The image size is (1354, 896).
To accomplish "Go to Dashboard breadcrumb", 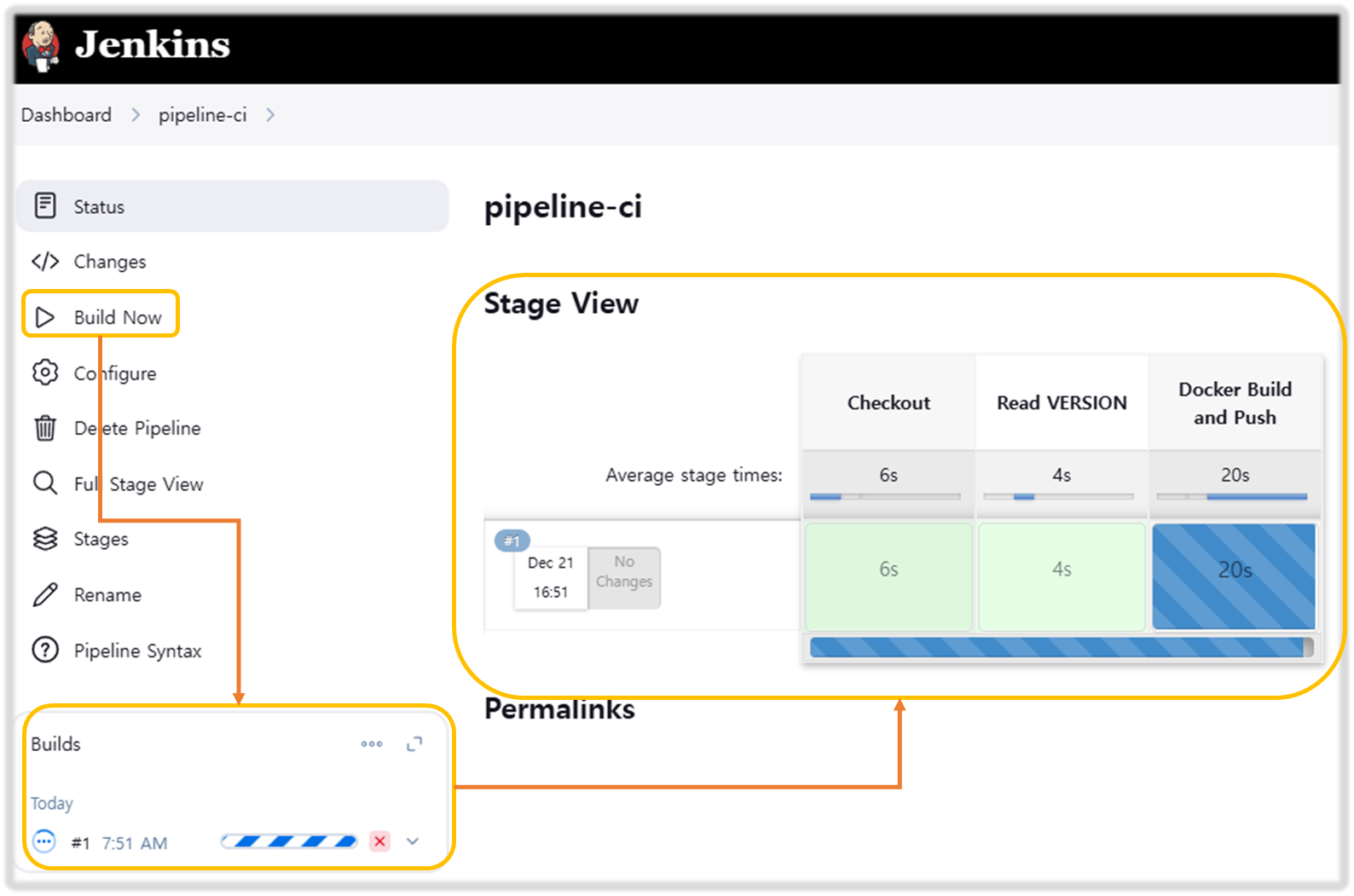I will 67,115.
